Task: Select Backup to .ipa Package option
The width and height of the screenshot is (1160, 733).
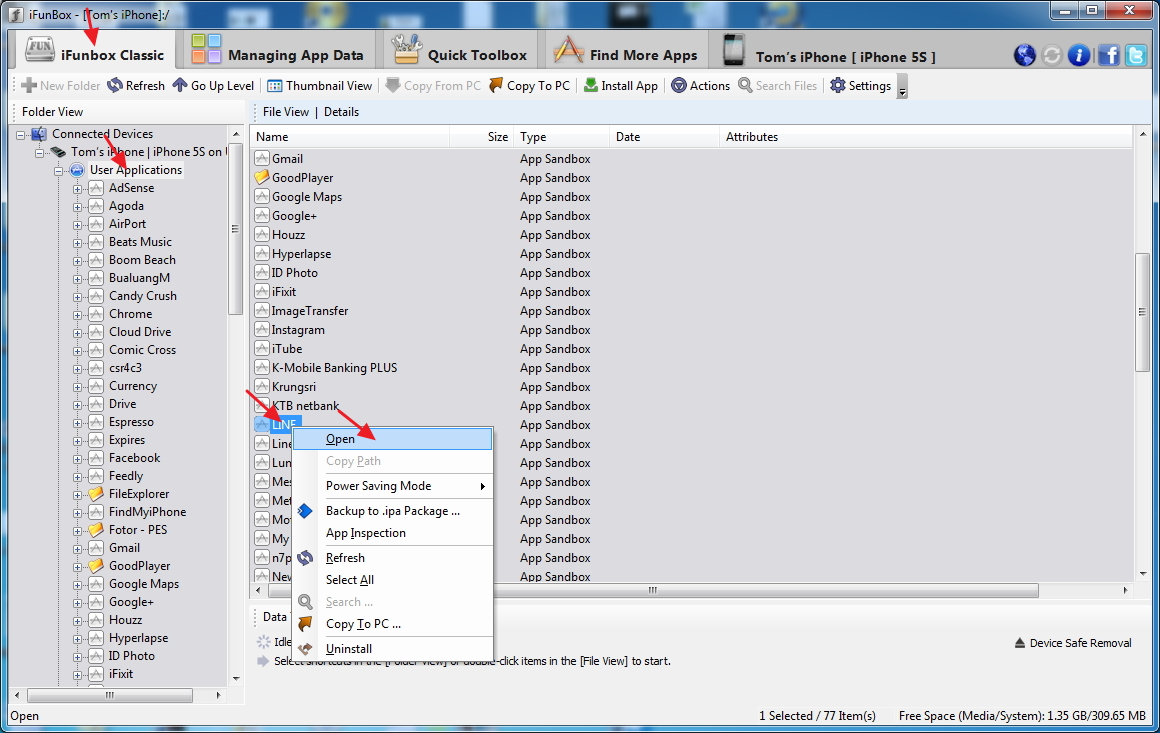Action: (392, 511)
